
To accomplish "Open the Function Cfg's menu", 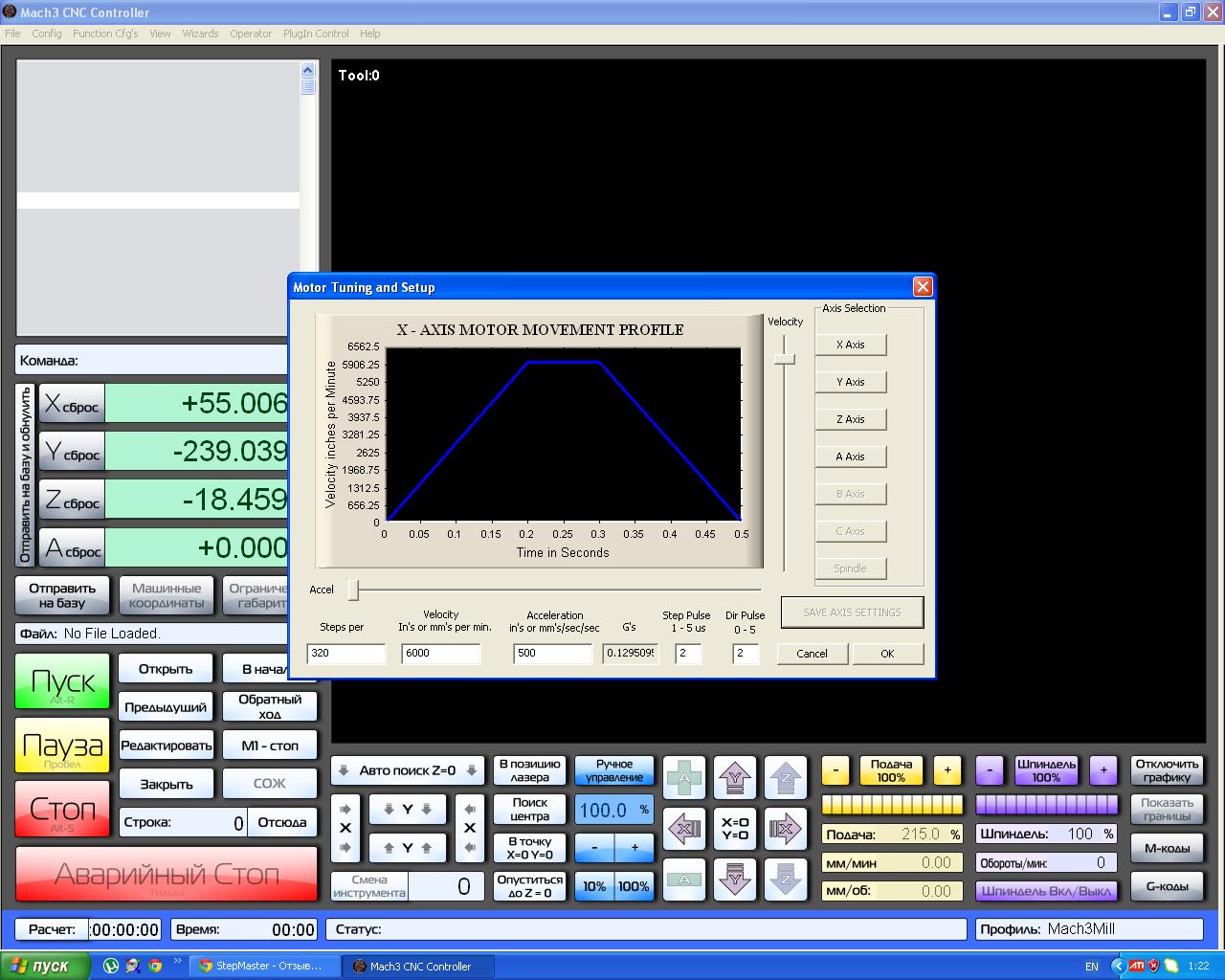I will coord(105,33).
